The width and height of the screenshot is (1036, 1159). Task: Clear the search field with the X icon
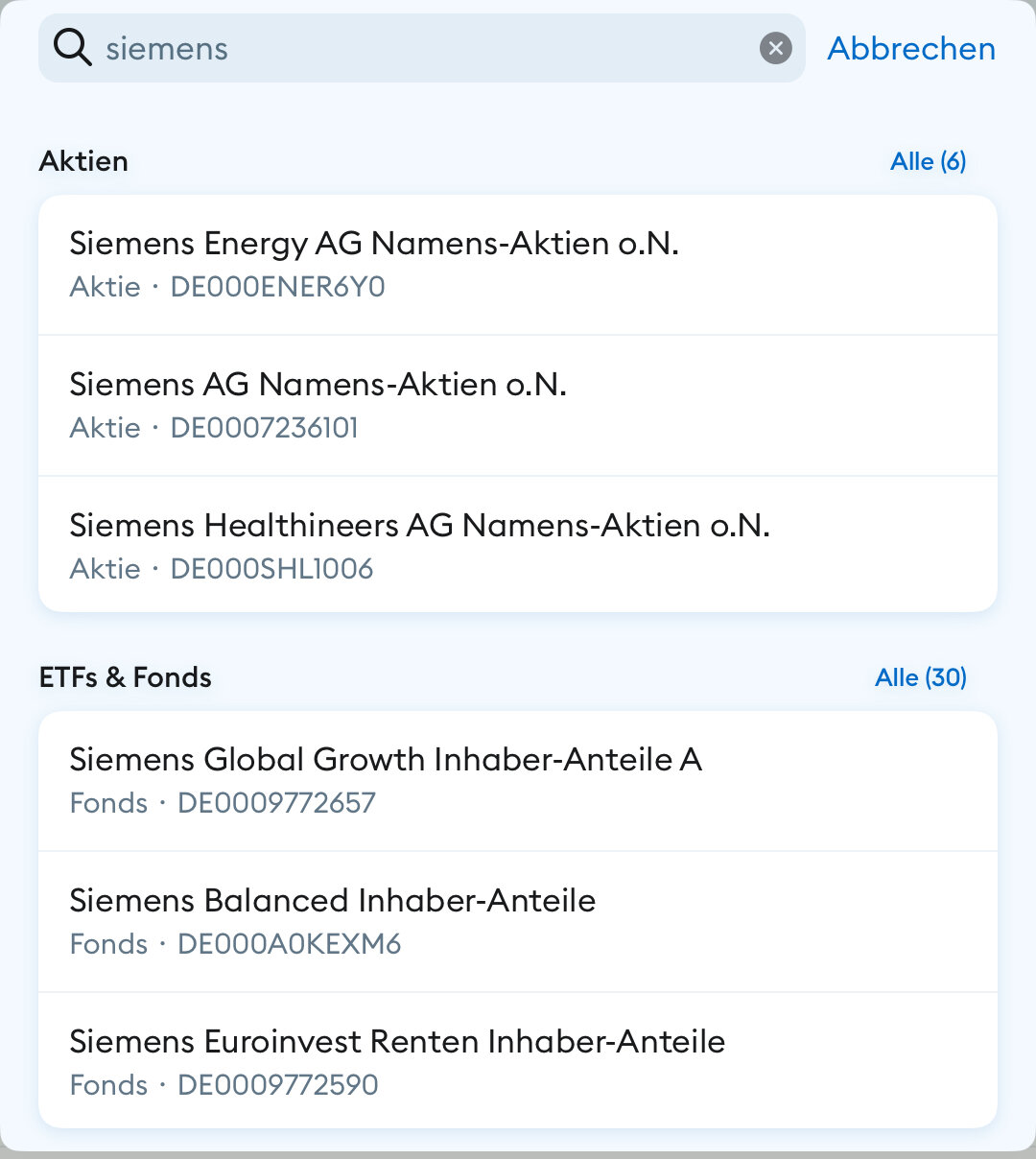[x=775, y=48]
